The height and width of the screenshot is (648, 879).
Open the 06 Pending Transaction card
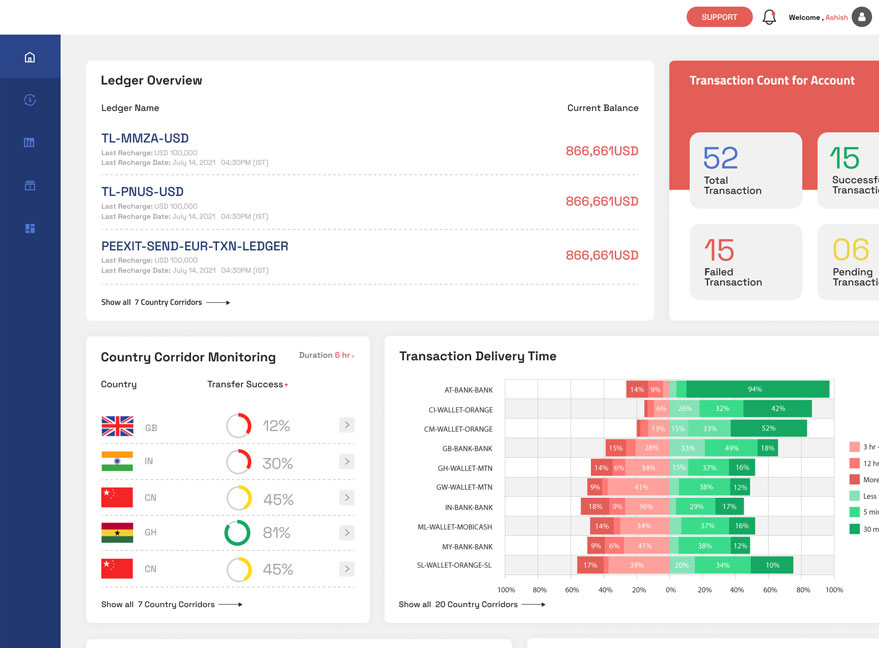pyautogui.click(x=848, y=262)
